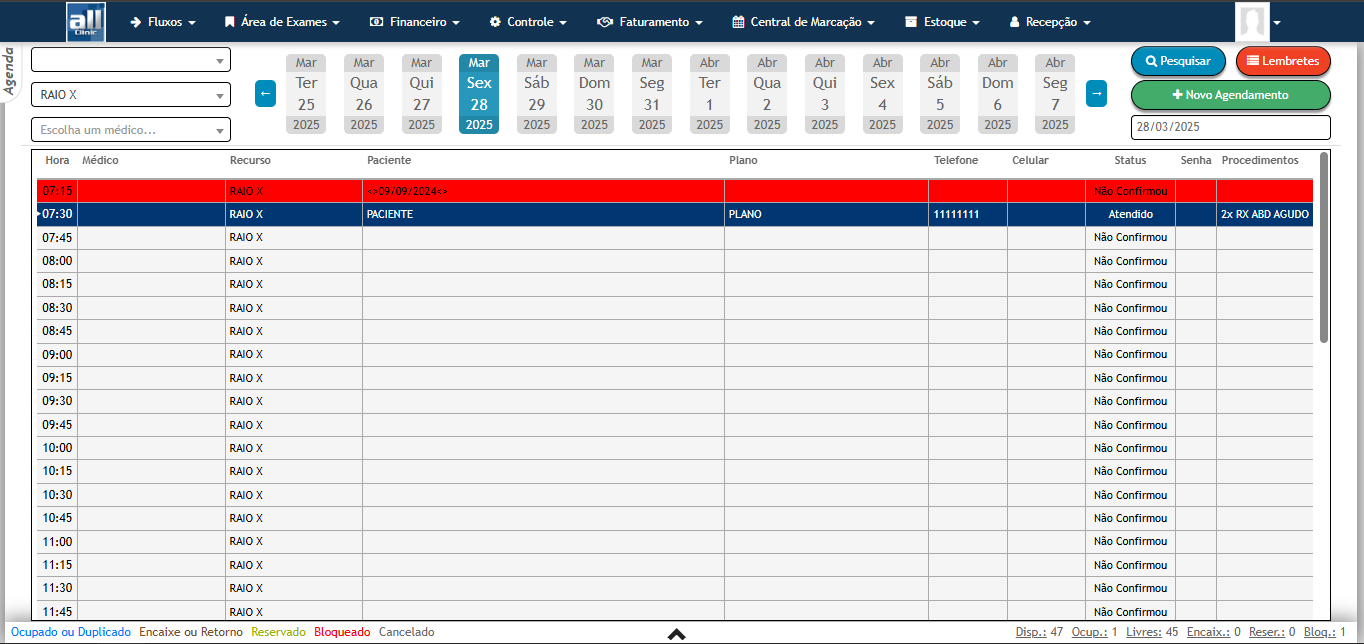Click the magnifier icon on Pesquisar
The width and height of the screenshot is (1364, 644).
click(x=1150, y=61)
